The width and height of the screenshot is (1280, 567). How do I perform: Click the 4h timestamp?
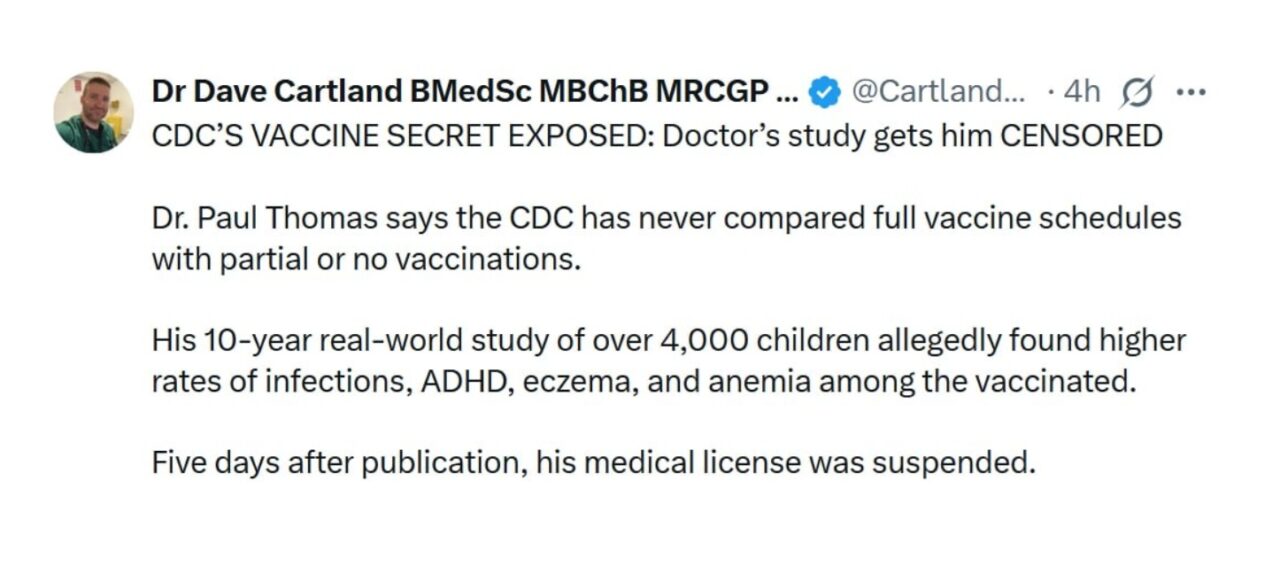tap(1081, 93)
